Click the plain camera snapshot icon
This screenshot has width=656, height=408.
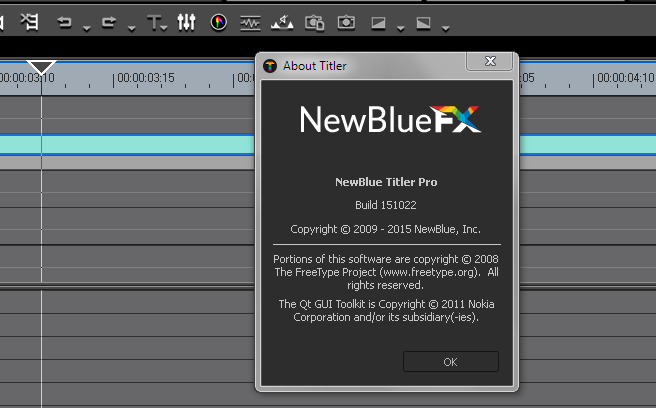[x=346, y=21]
